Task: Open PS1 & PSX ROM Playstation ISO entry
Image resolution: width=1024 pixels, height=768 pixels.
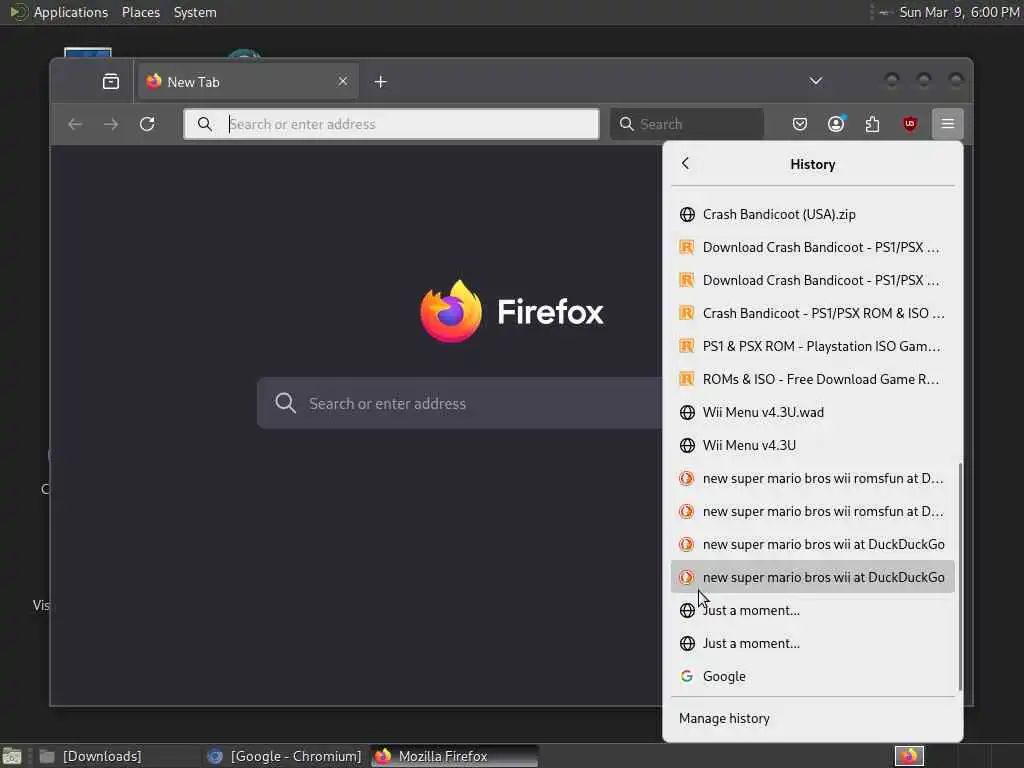Action: (812, 346)
